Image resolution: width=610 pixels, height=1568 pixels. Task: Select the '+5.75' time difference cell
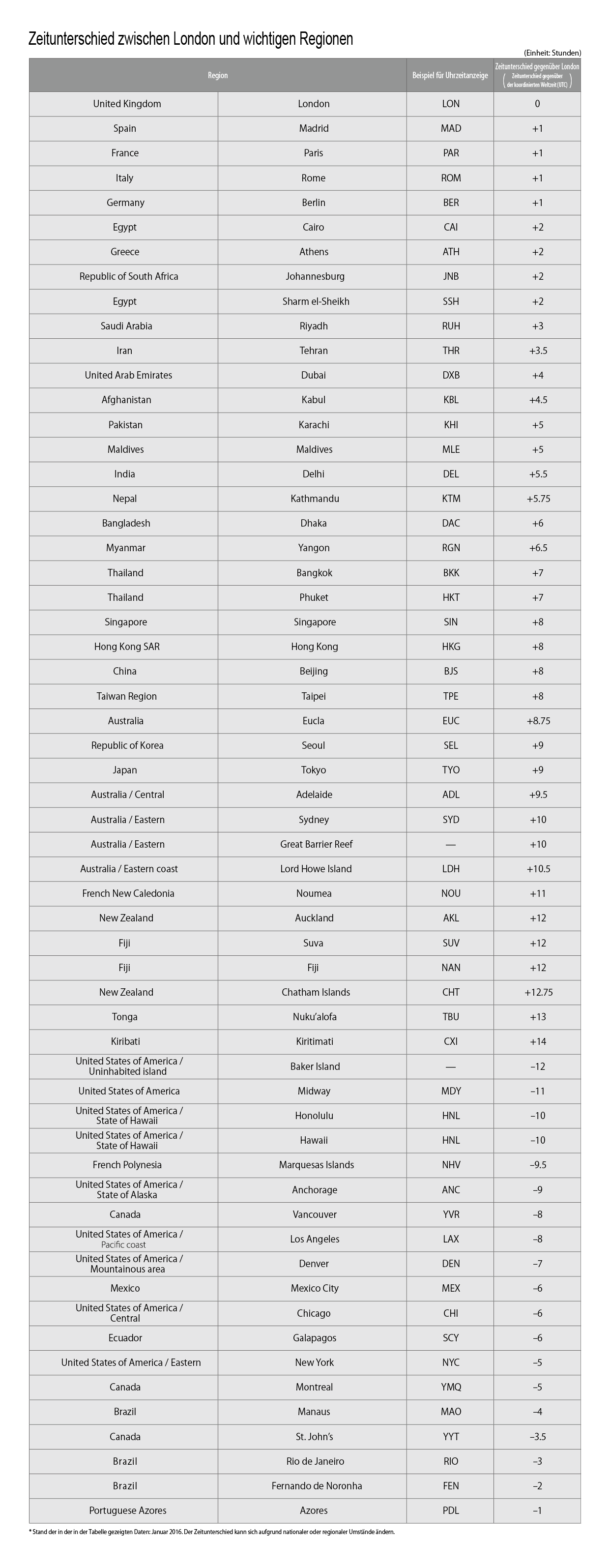[538, 499]
